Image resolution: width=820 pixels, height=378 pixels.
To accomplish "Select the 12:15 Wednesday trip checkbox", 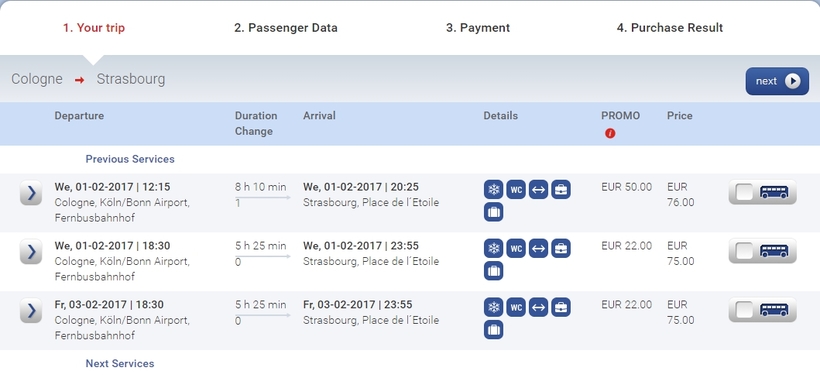I will point(744,192).
